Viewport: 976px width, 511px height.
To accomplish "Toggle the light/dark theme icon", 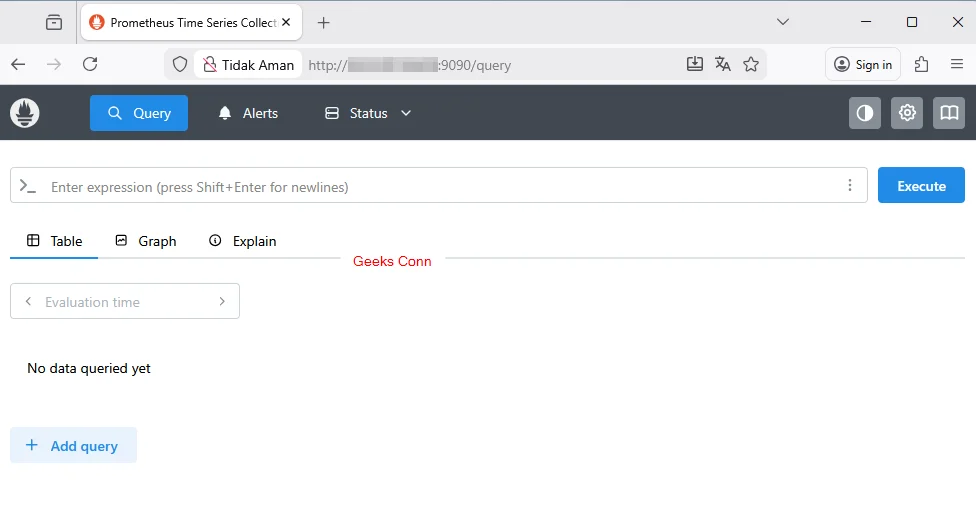I will (x=865, y=113).
